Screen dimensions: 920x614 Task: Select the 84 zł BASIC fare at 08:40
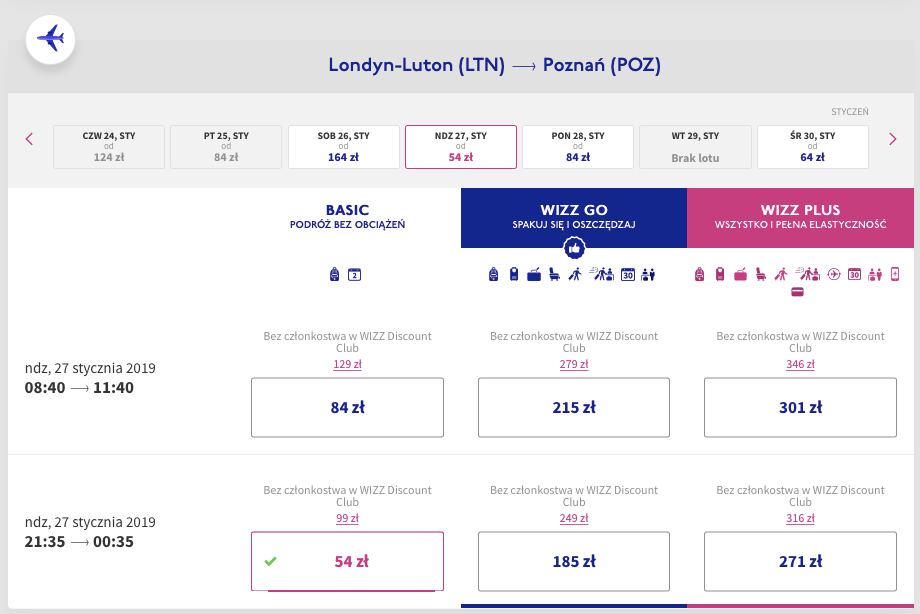(x=347, y=407)
